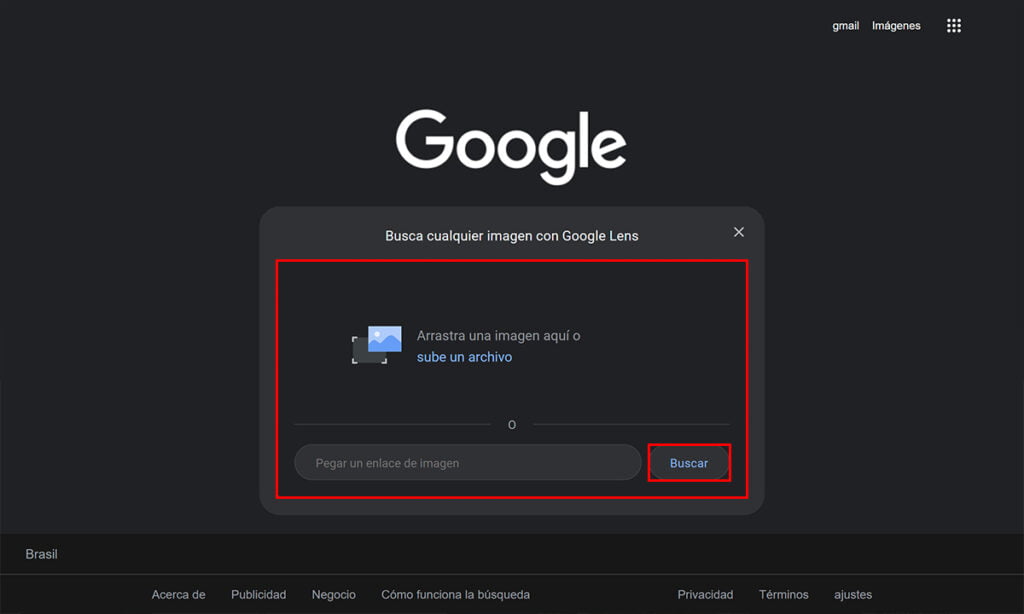Screen dimensions: 1024x614
Task: Click the Google logo
Action: click(x=511, y=146)
